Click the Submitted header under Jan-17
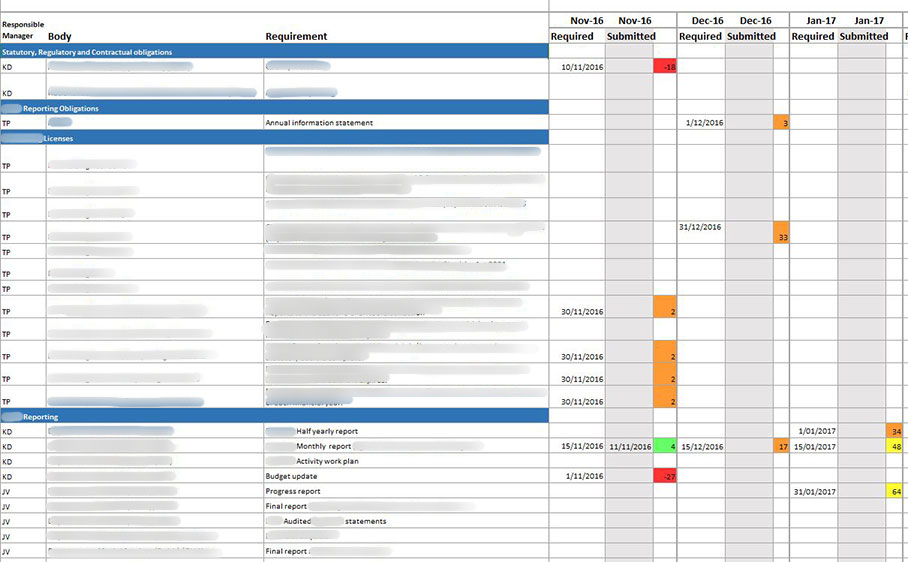 point(863,36)
